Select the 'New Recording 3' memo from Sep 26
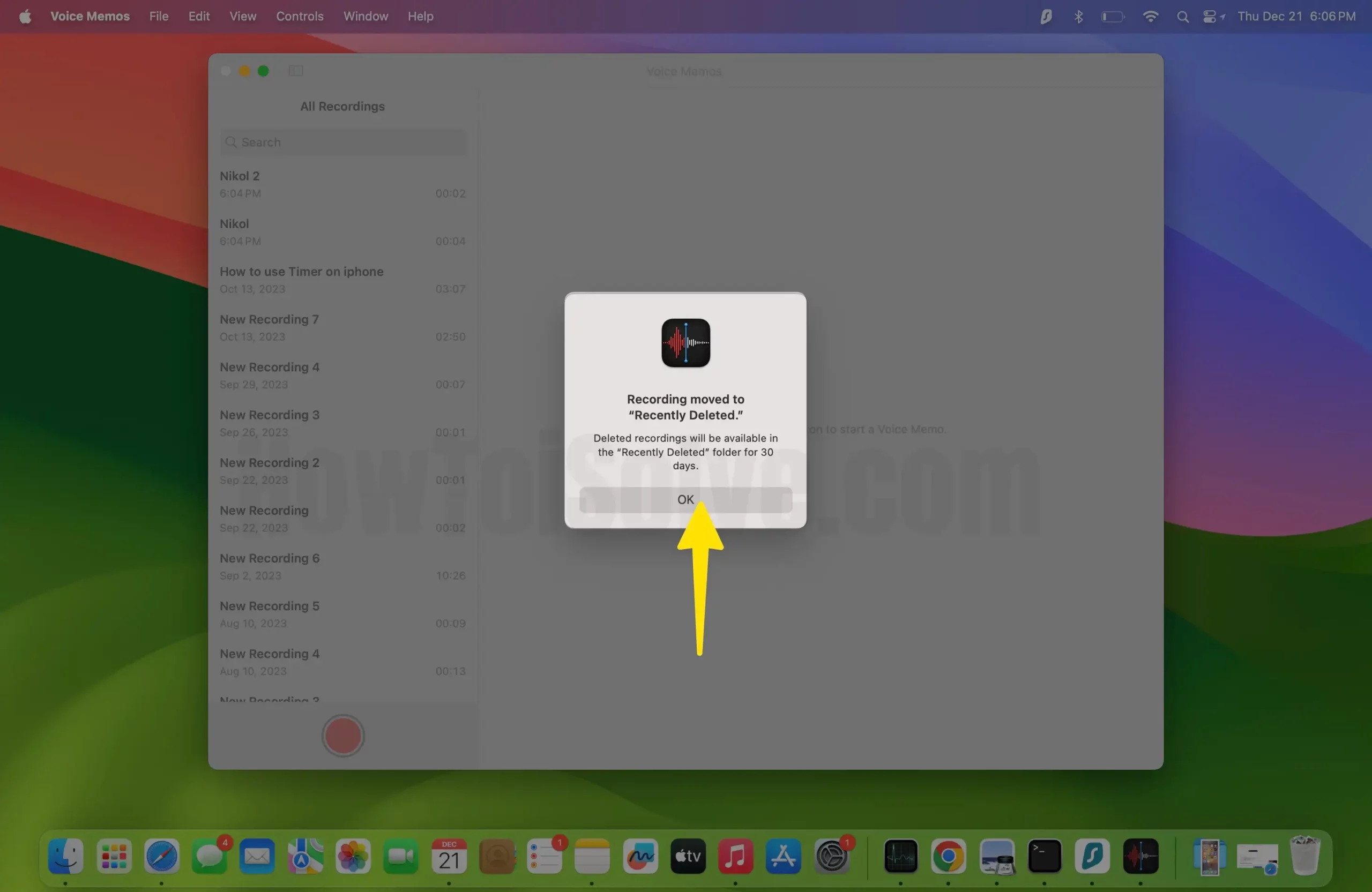Viewport: 1372px width, 892px height. [343, 424]
